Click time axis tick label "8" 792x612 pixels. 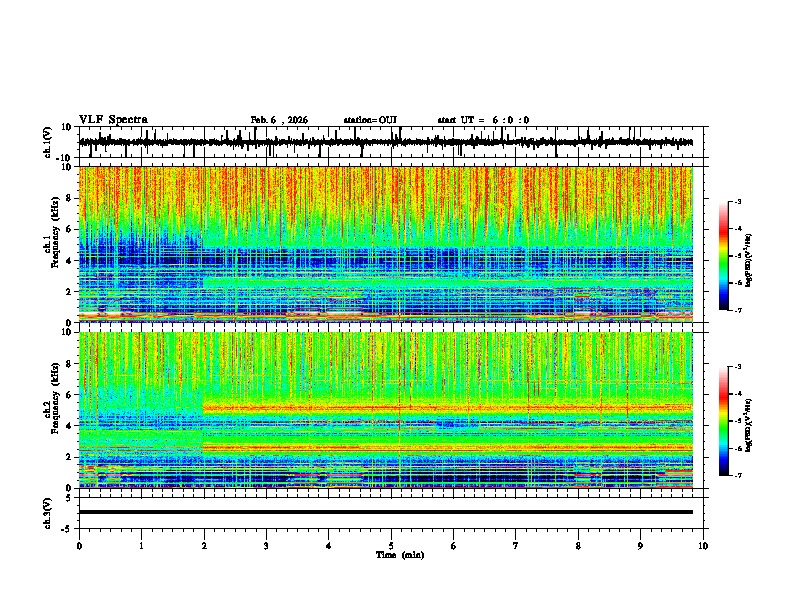click(x=578, y=546)
